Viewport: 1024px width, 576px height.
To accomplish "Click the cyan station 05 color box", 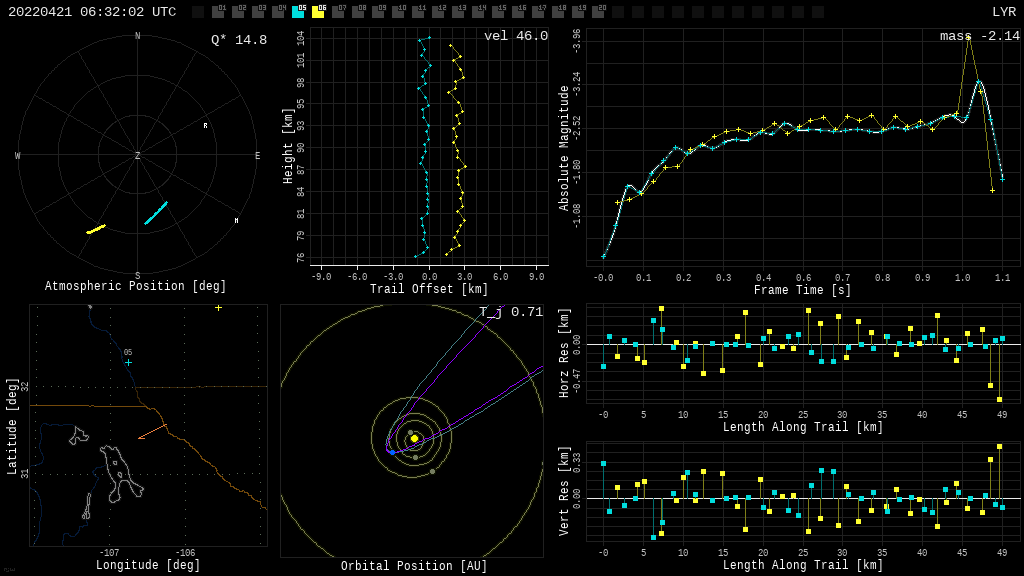I will tap(298, 12).
